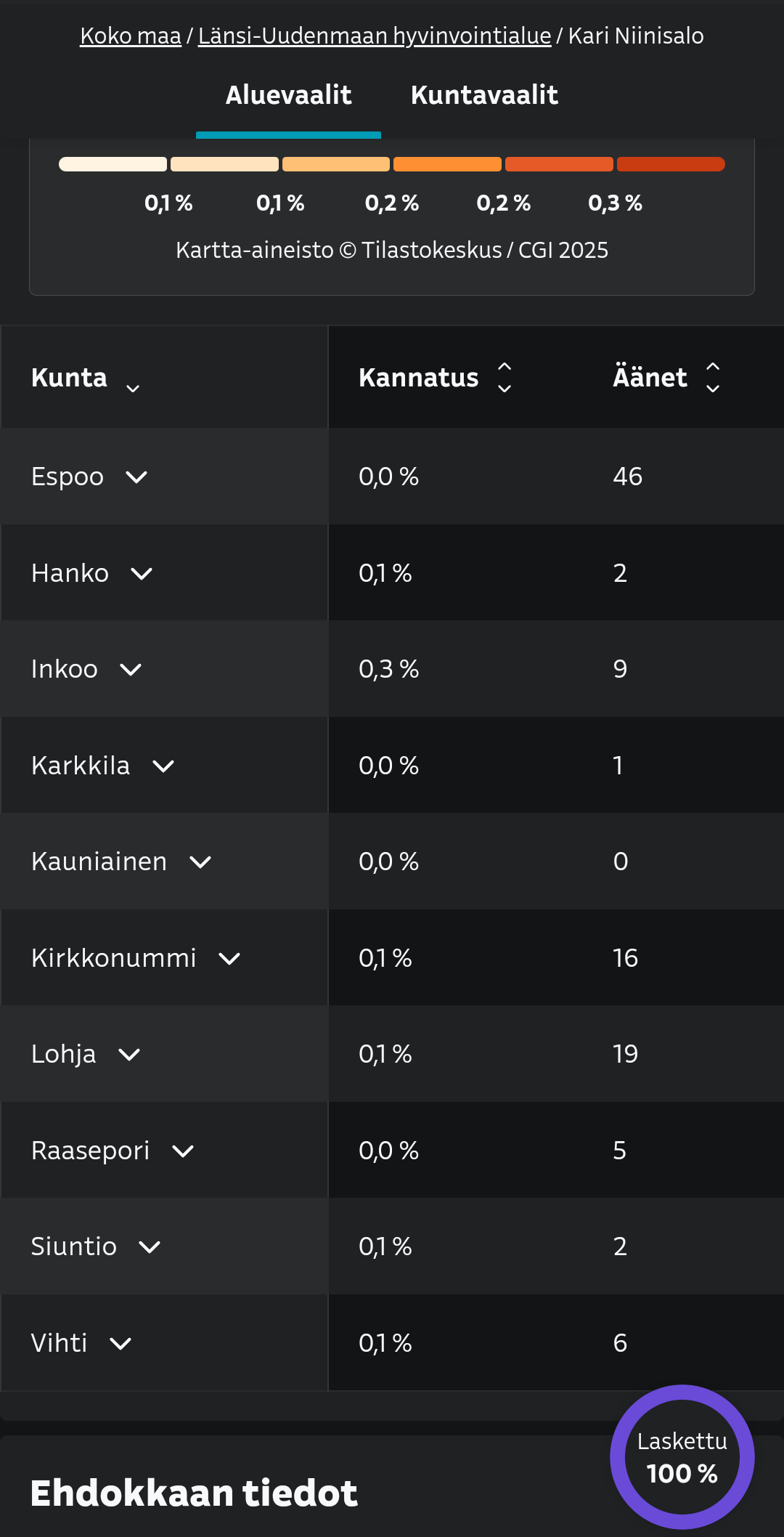Open Karkkila row details chevron
784x1537 pixels.
(x=163, y=766)
